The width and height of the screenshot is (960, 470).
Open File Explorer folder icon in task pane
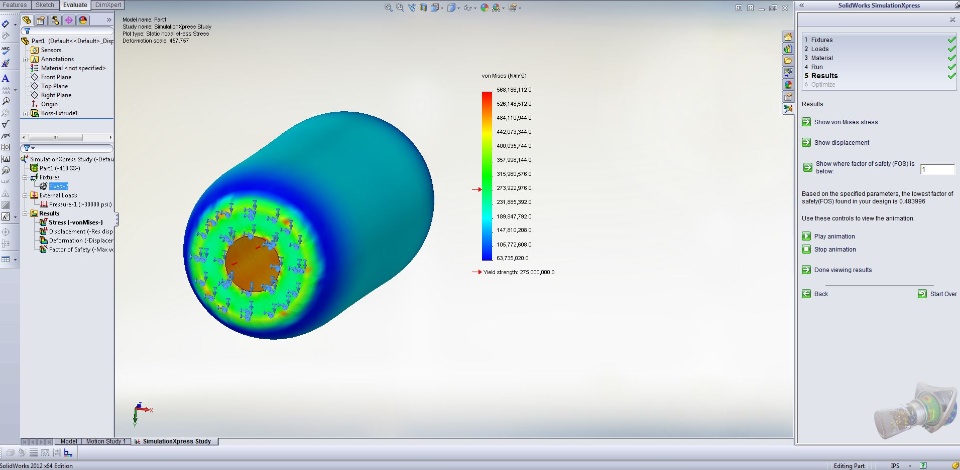(789, 61)
